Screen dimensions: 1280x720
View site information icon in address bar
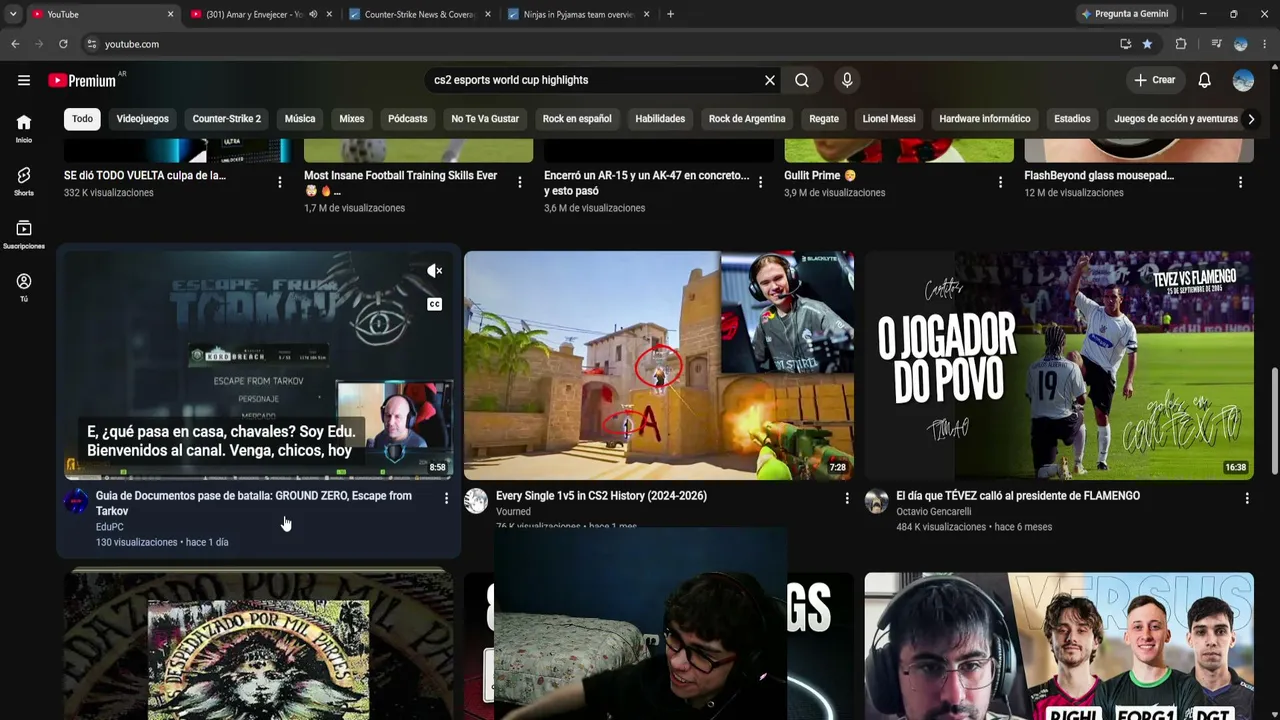(91, 44)
